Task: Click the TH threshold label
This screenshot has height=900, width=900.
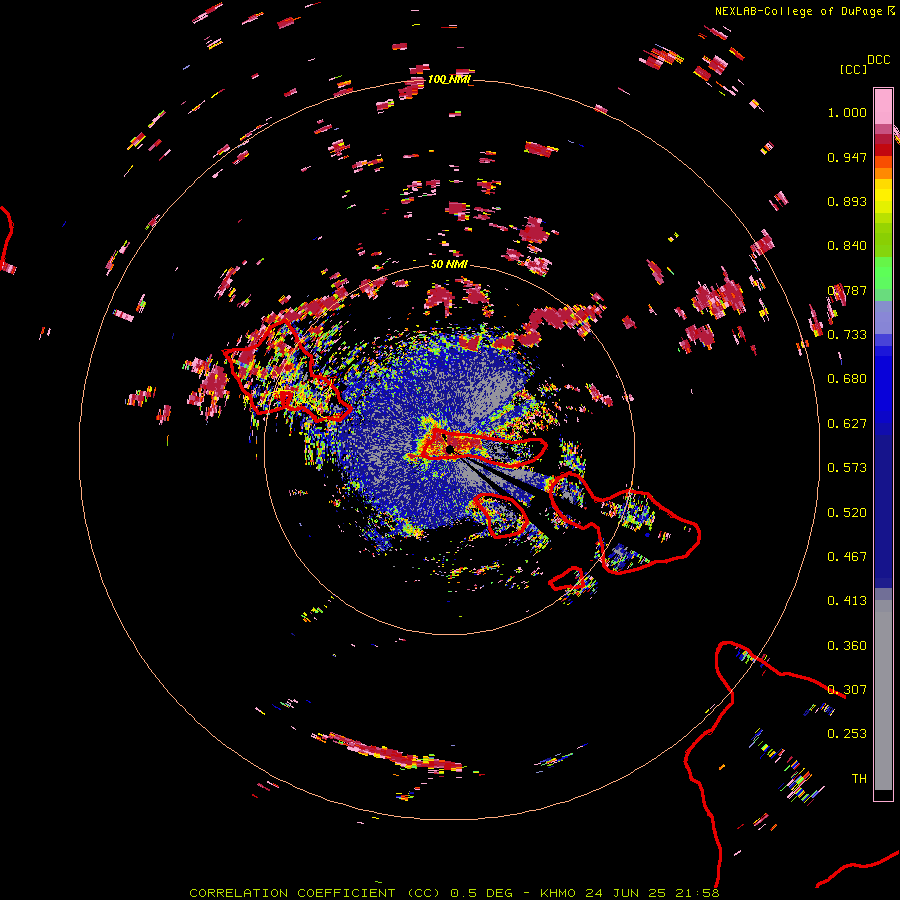Action: pos(859,779)
